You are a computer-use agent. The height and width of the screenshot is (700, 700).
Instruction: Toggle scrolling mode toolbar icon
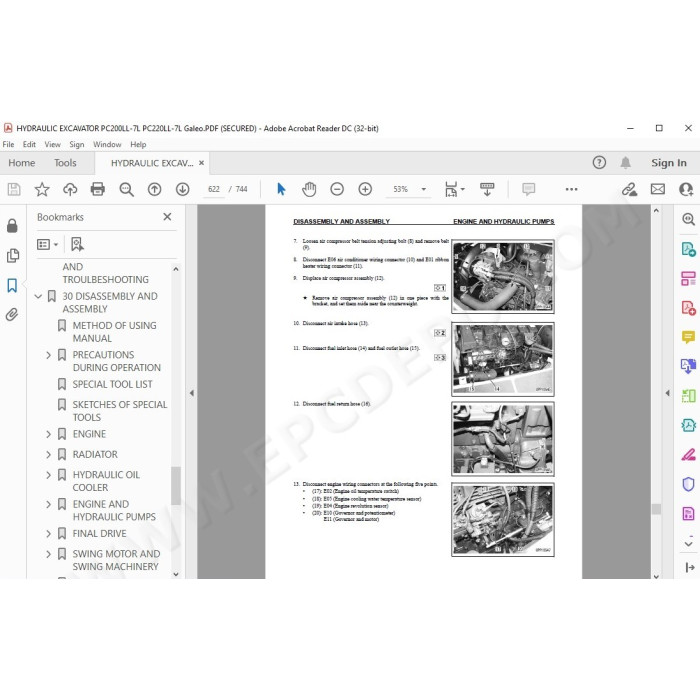(x=487, y=189)
